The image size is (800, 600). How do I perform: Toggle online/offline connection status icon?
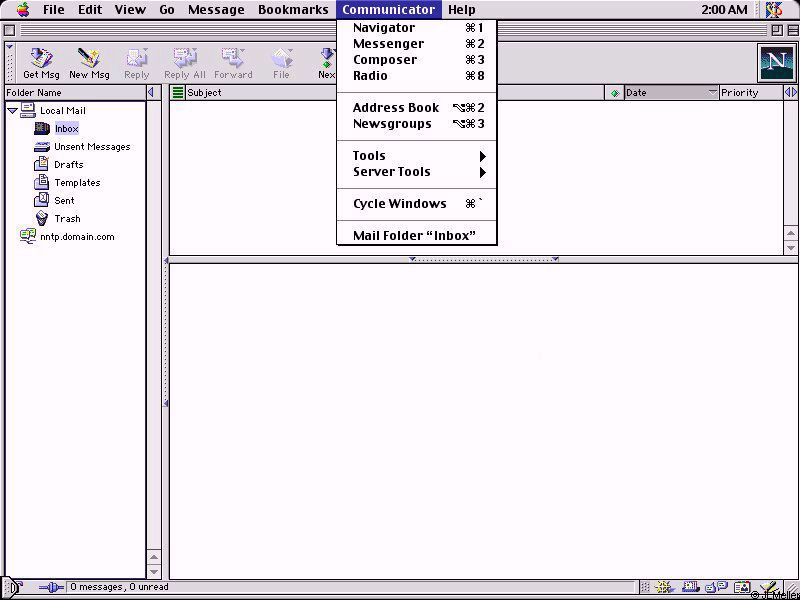[x=50, y=588]
